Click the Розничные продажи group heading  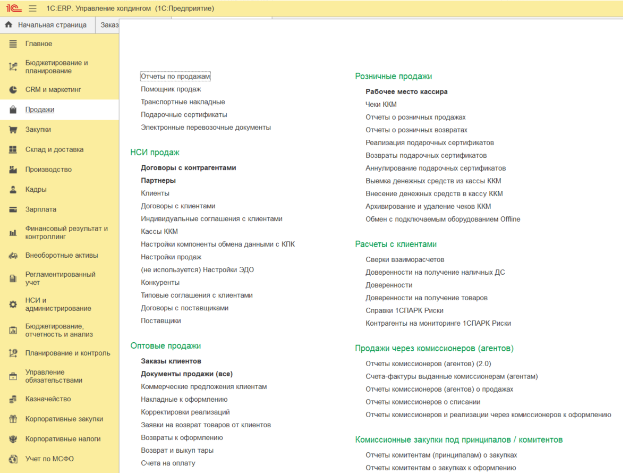point(394,76)
